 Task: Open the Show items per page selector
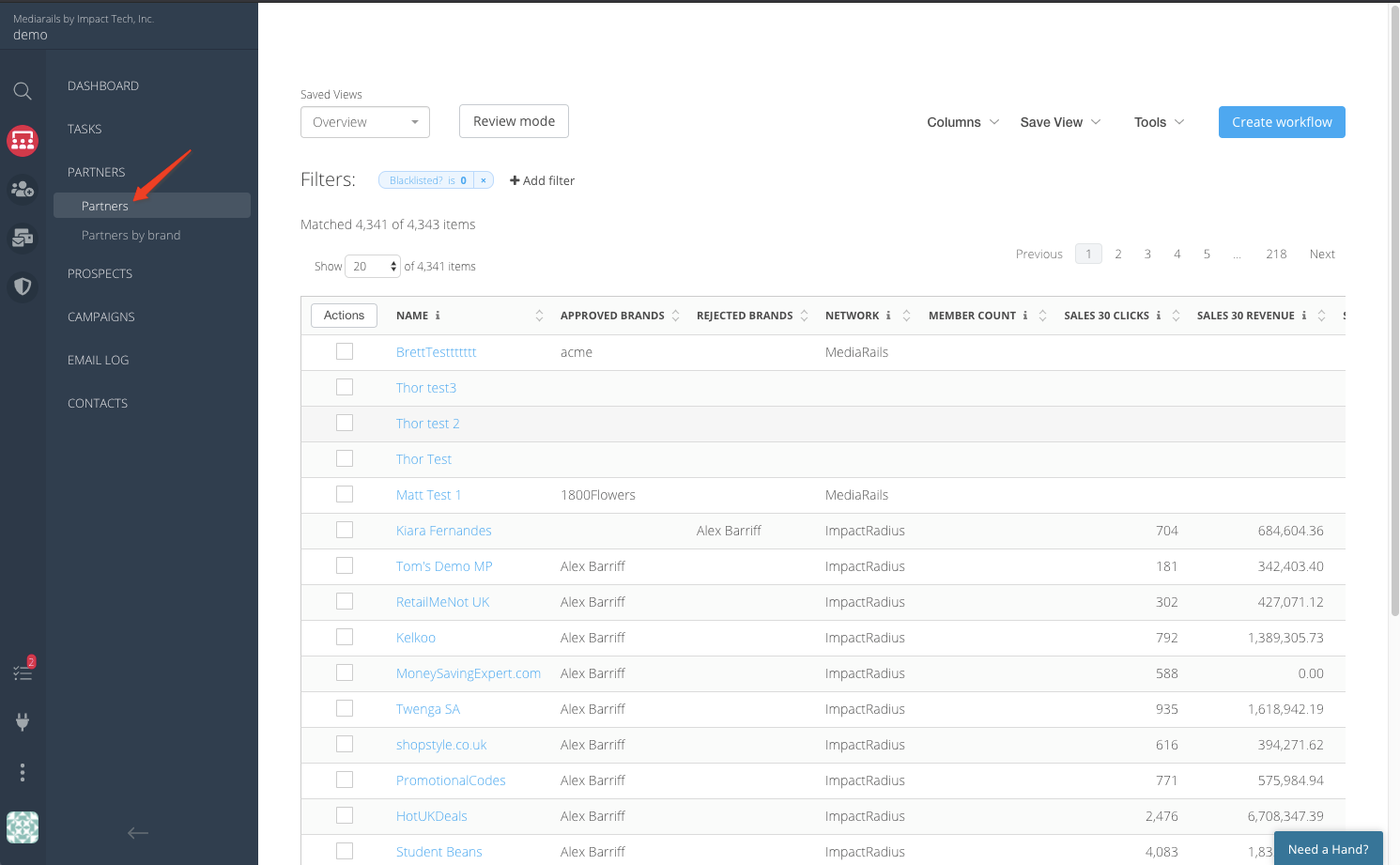(373, 267)
